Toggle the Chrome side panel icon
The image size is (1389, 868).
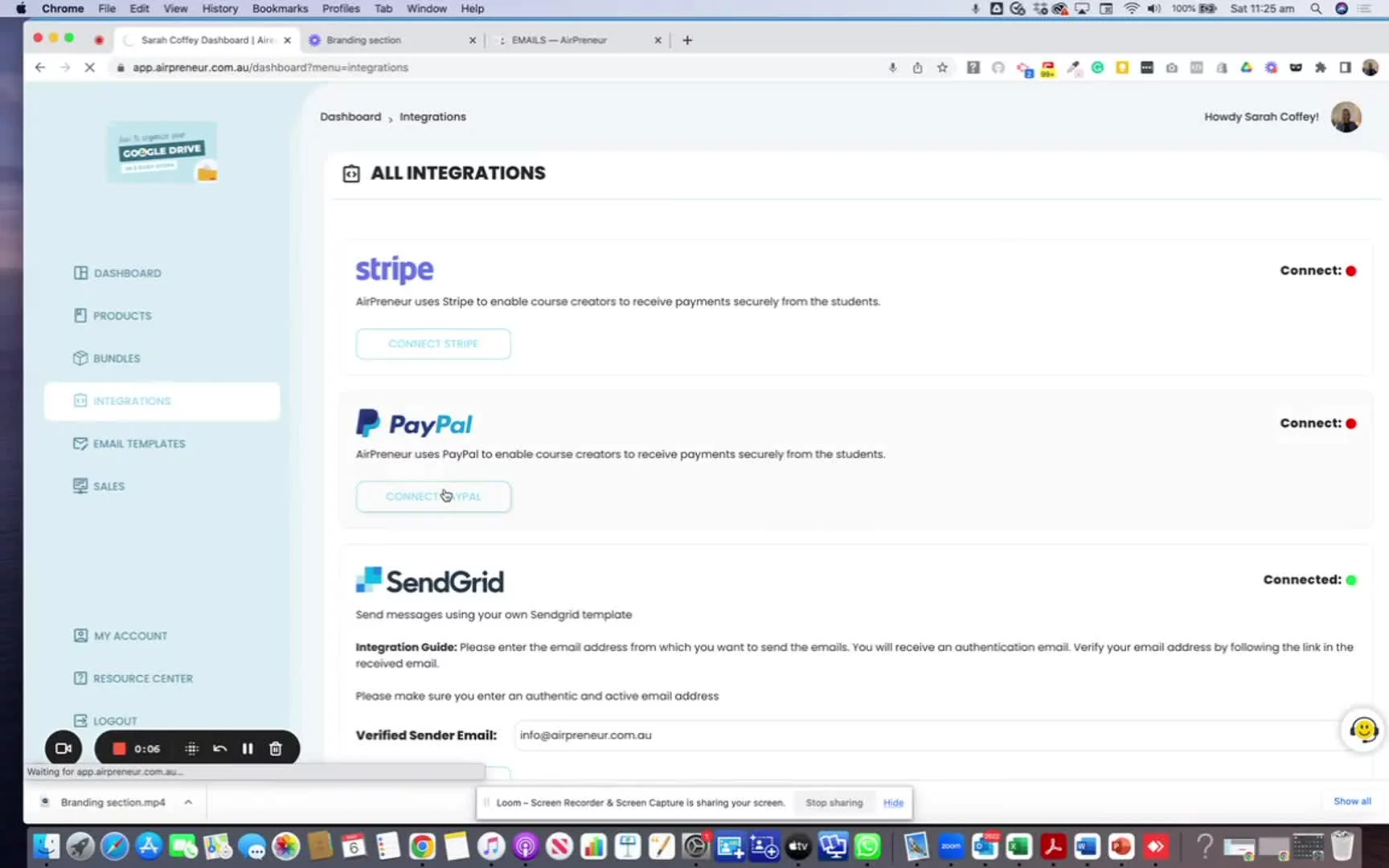(1345, 68)
